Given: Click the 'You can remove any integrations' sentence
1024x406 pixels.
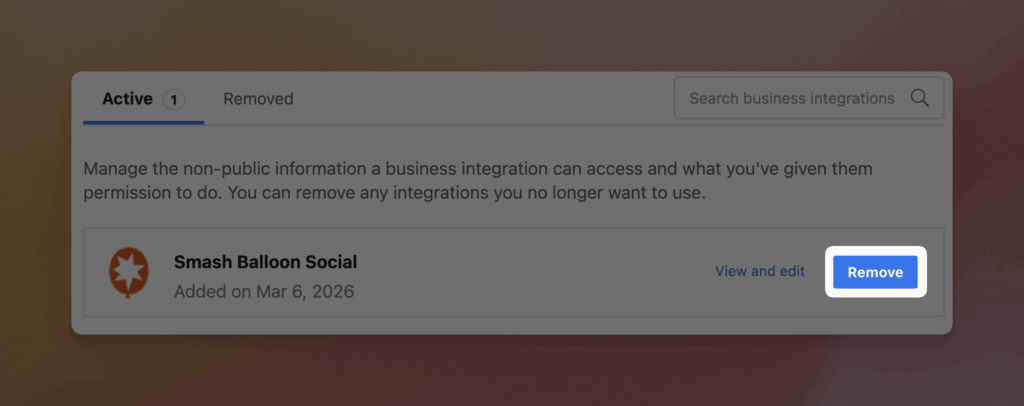Looking at the screenshot, I should [x=520, y=193].
